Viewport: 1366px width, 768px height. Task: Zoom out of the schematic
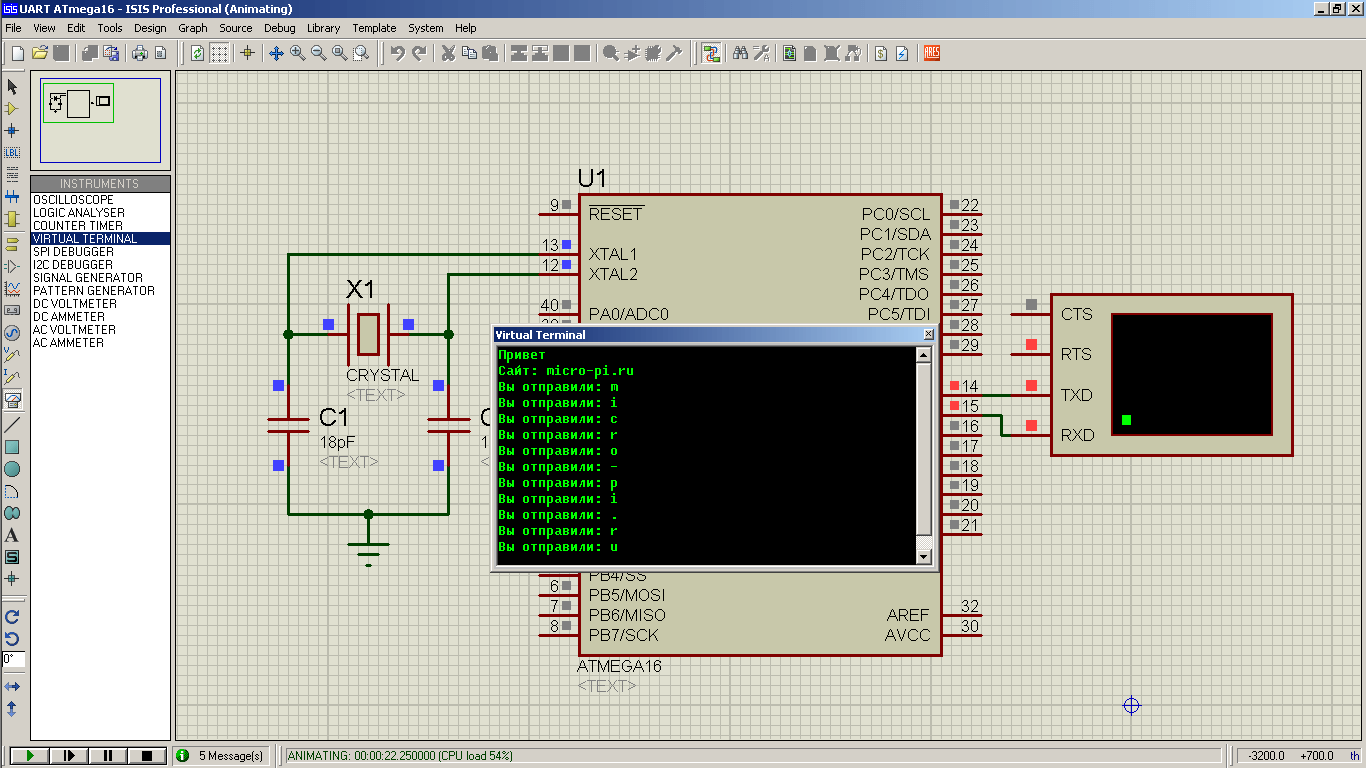click(x=319, y=53)
